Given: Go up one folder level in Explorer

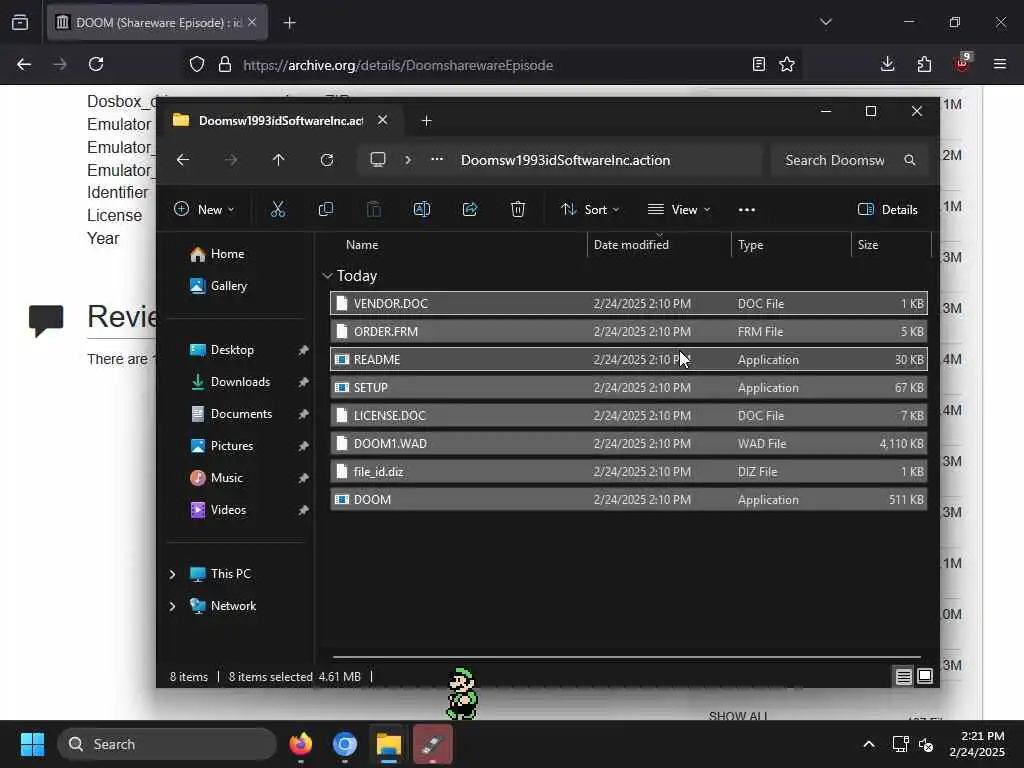Looking at the screenshot, I should click(x=279, y=160).
